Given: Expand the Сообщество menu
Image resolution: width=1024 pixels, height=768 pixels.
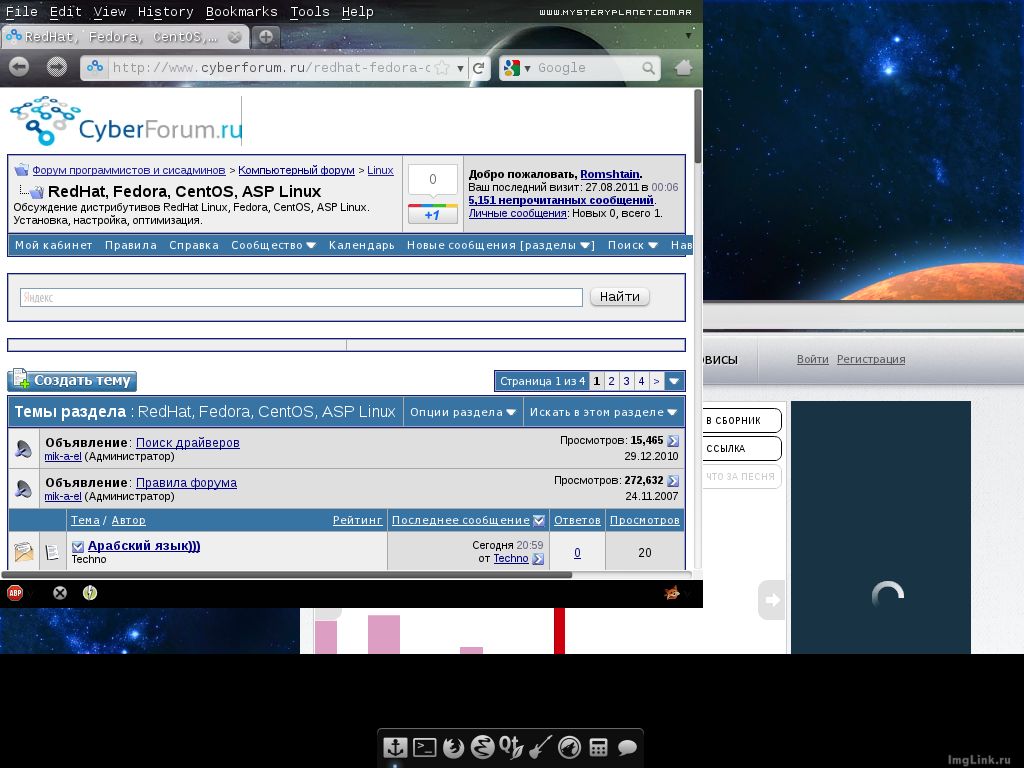Looking at the screenshot, I should (273, 246).
